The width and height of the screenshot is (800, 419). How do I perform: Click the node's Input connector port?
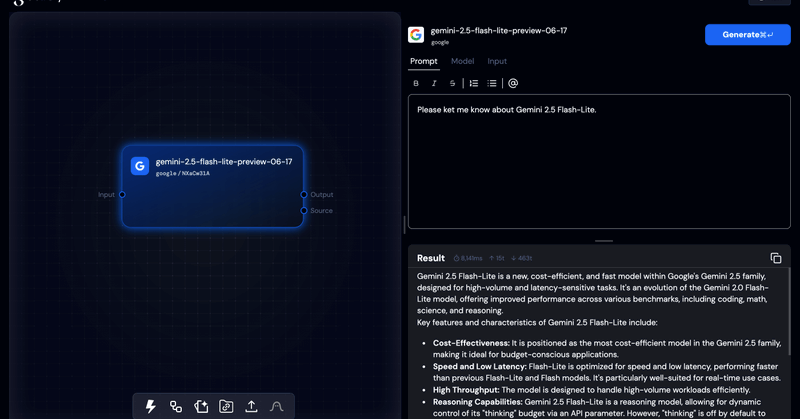122,194
